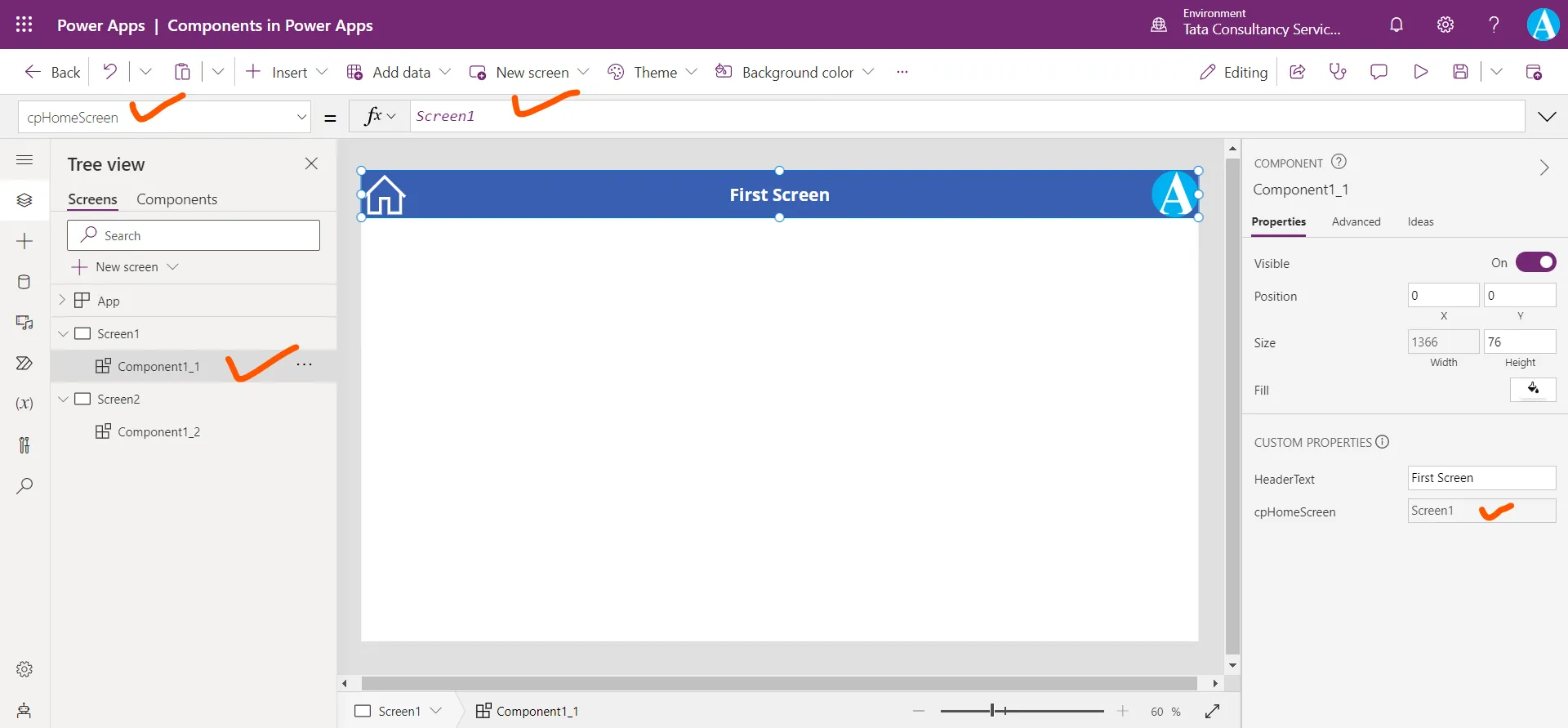1568x728 pixels.
Task: Click the zoom slider handle
Action: pos(992,711)
